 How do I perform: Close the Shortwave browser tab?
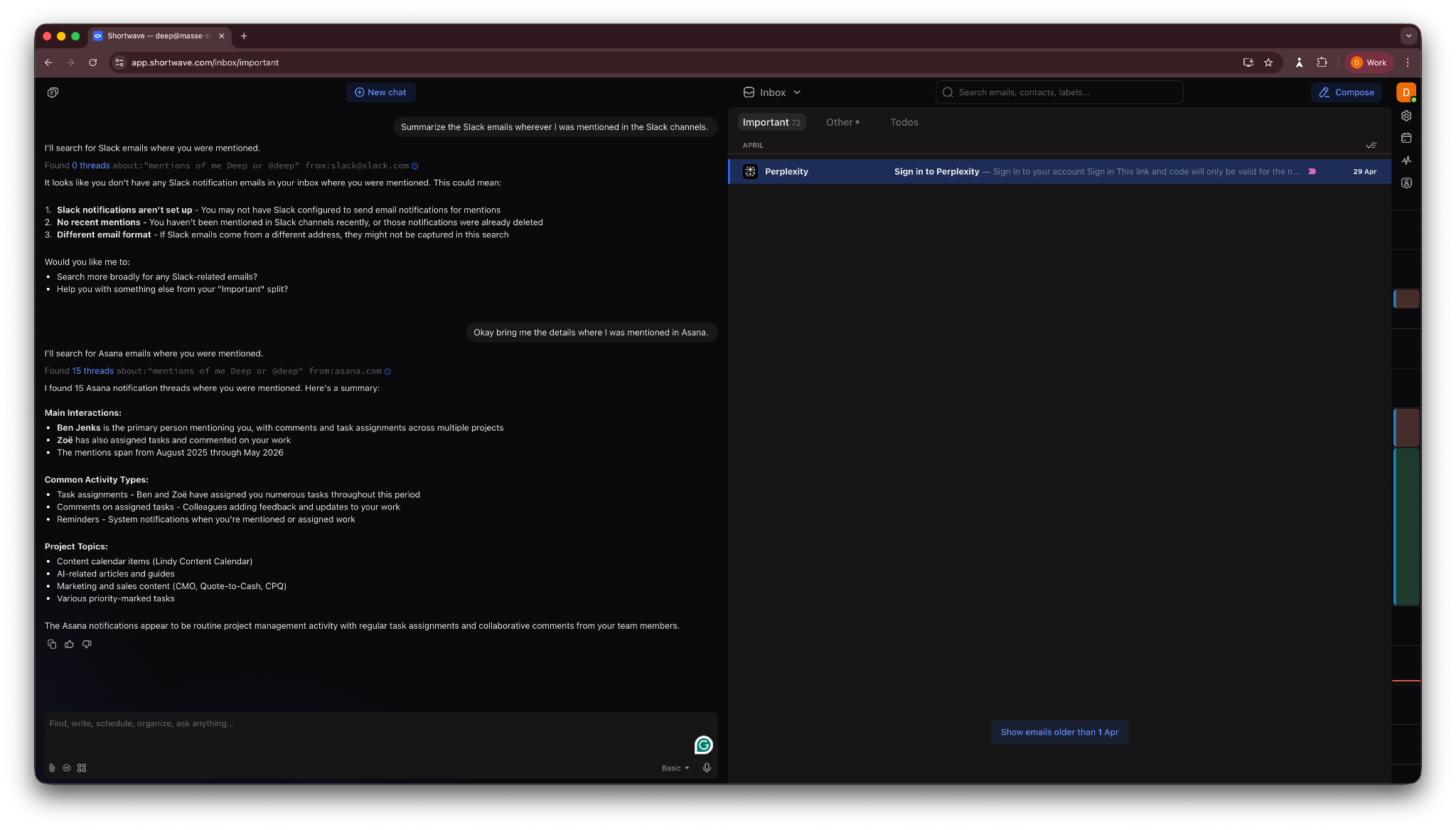pyautogui.click(x=222, y=36)
